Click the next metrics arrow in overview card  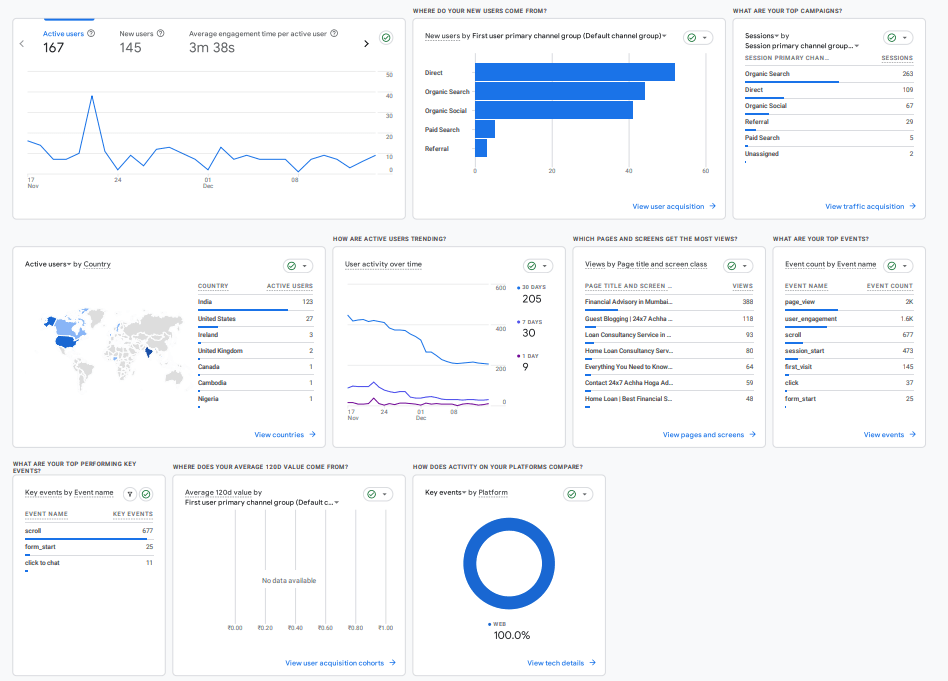tap(366, 43)
